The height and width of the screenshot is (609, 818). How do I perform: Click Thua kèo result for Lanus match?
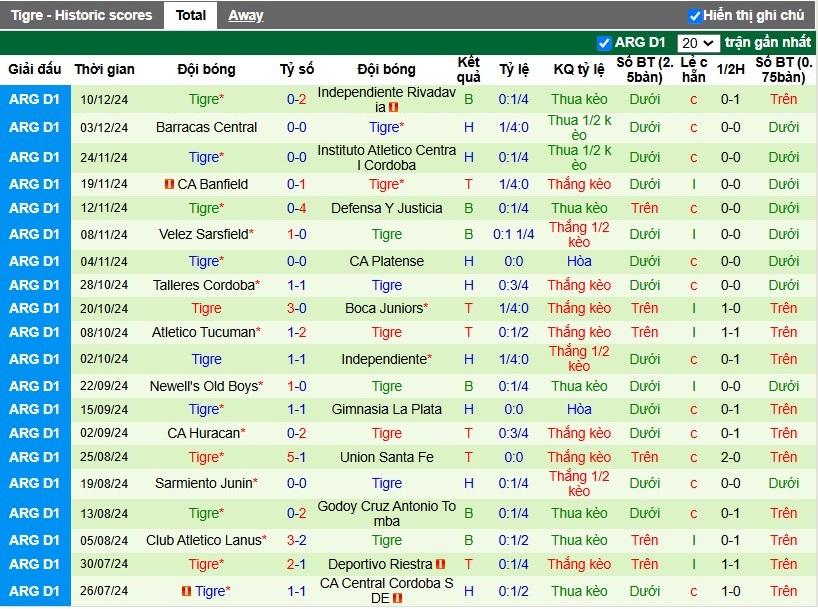coord(579,540)
